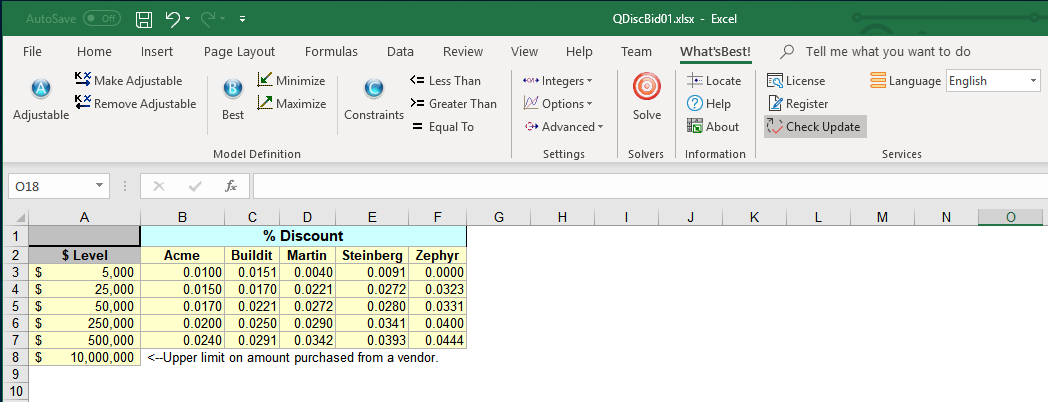Screen dimensions: 1048x402
Task: Open the Name Box dropdown arrow
Action: [99, 186]
